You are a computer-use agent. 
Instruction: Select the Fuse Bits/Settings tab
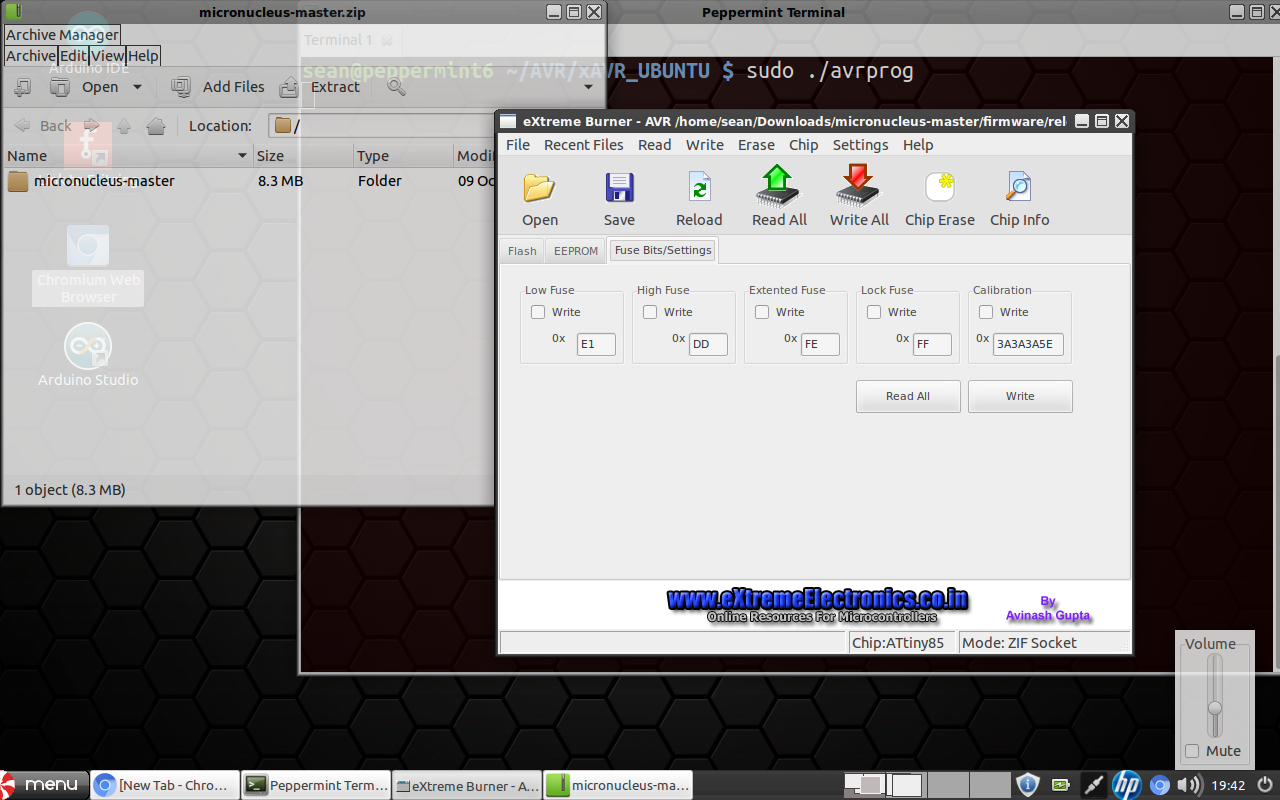click(x=663, y=250)
